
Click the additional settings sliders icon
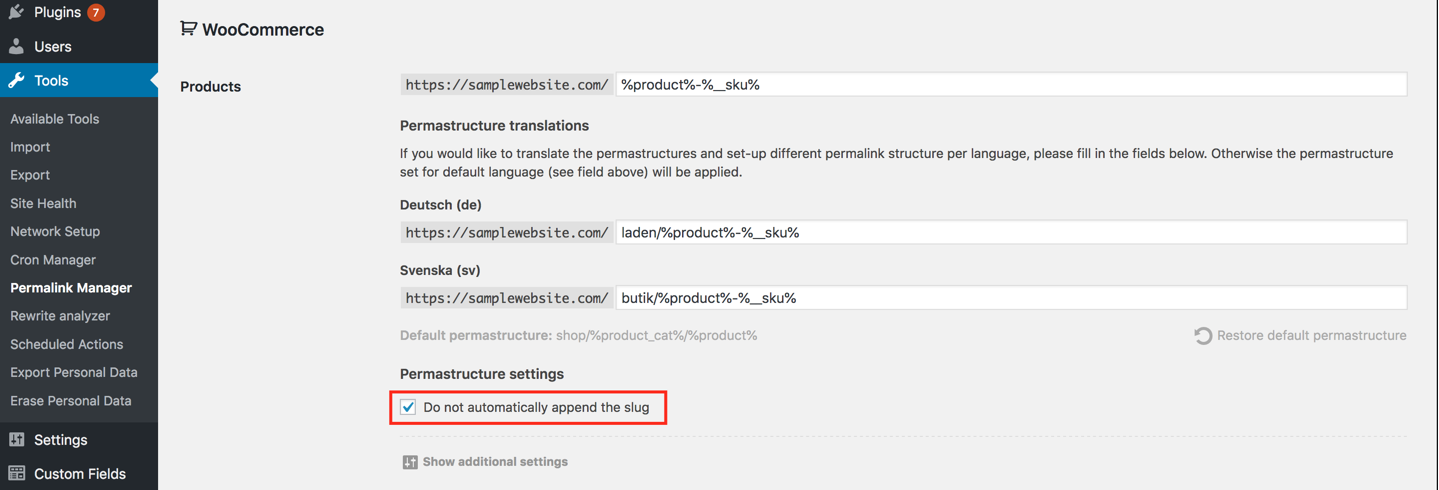point(410,462)
